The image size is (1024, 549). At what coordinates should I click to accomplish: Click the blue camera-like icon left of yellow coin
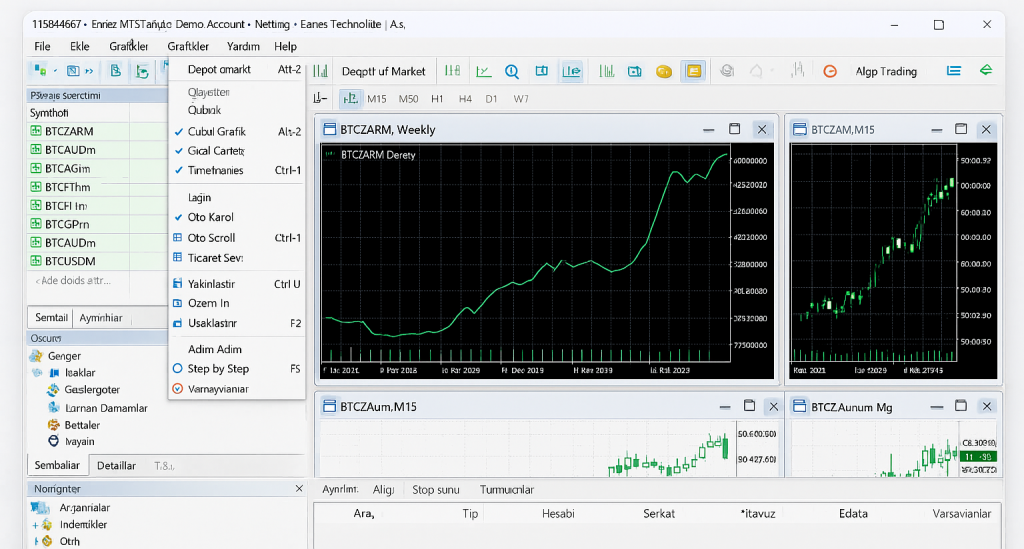[634, 71]
